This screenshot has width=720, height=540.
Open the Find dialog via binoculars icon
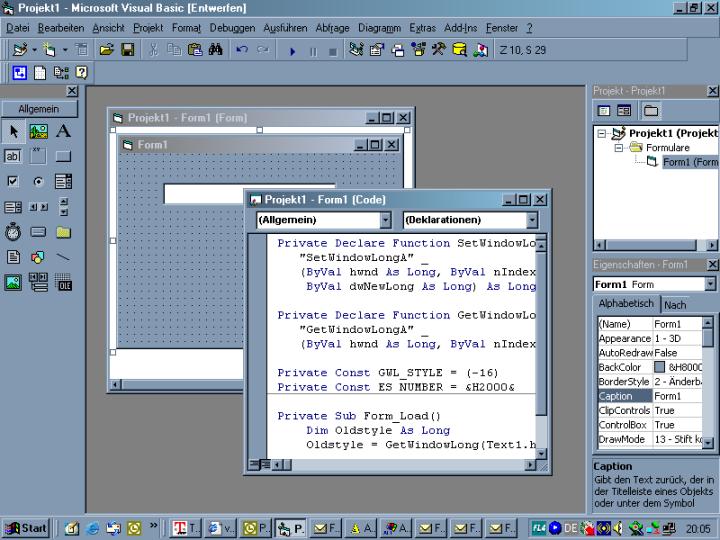(x=215, y=50)
